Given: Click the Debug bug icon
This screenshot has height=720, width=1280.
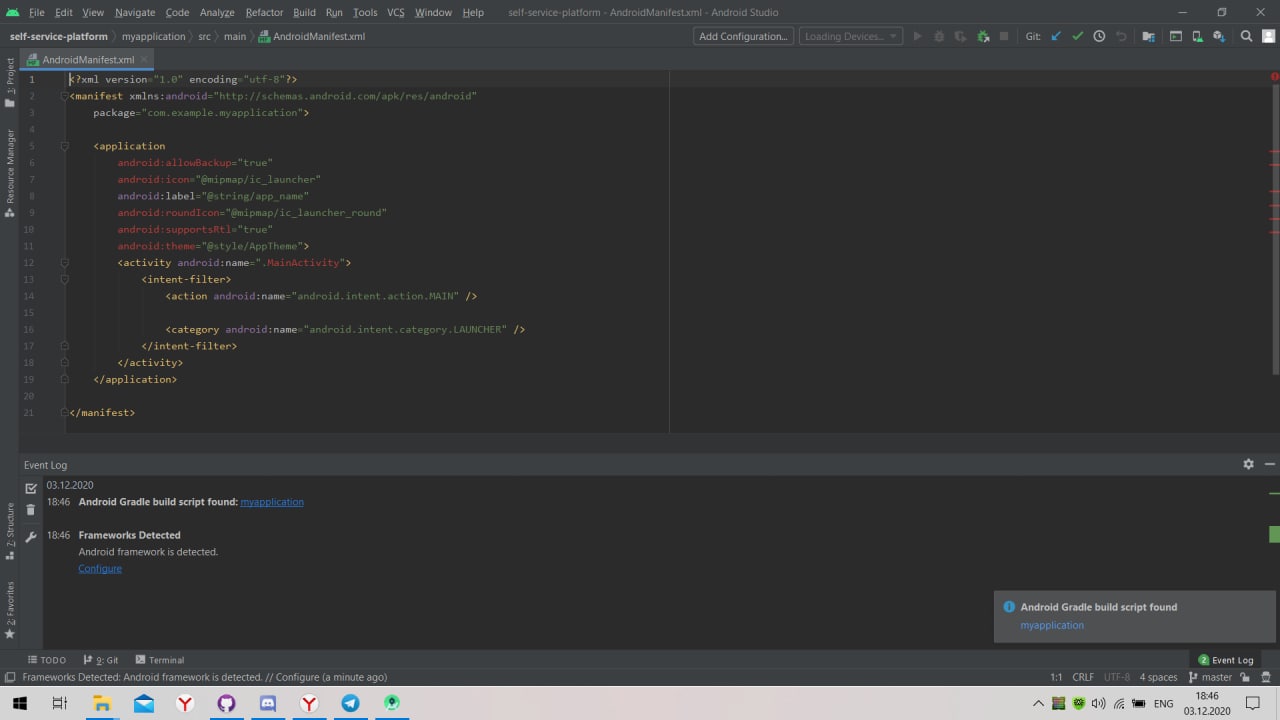Looking at the screenshot, I should point(939,36).
